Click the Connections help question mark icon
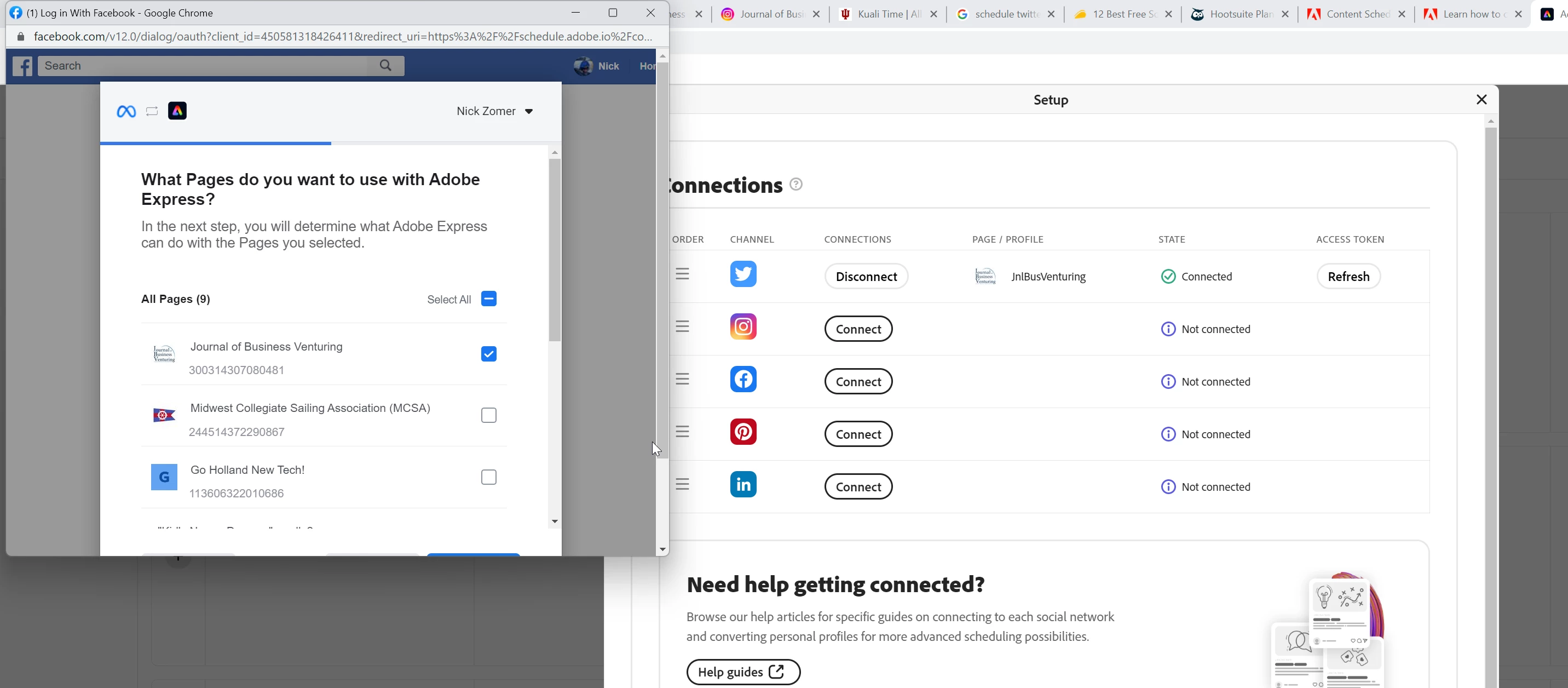 [796, 185]
